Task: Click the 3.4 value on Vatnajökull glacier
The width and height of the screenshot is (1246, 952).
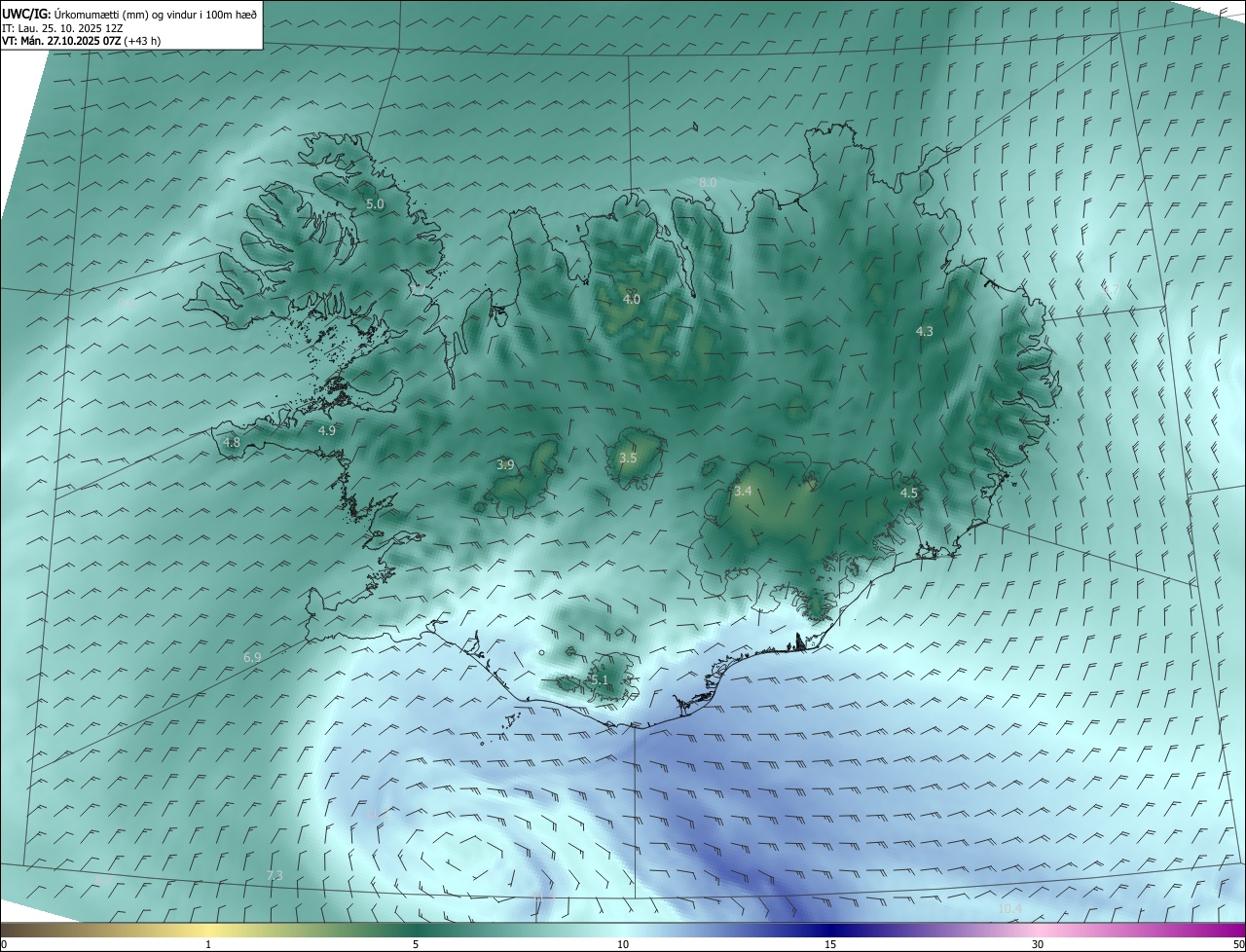Action: [x=743, y=492]
